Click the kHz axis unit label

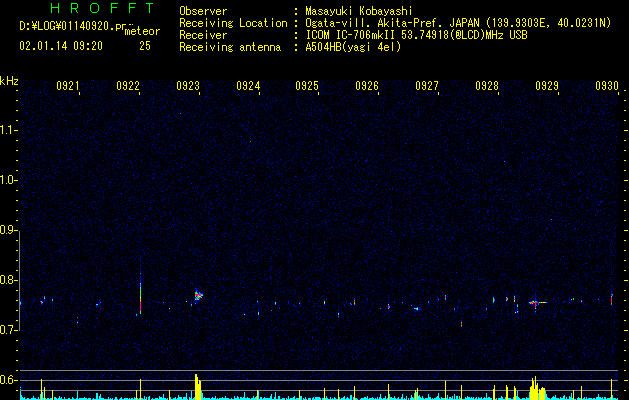point(9,81)
